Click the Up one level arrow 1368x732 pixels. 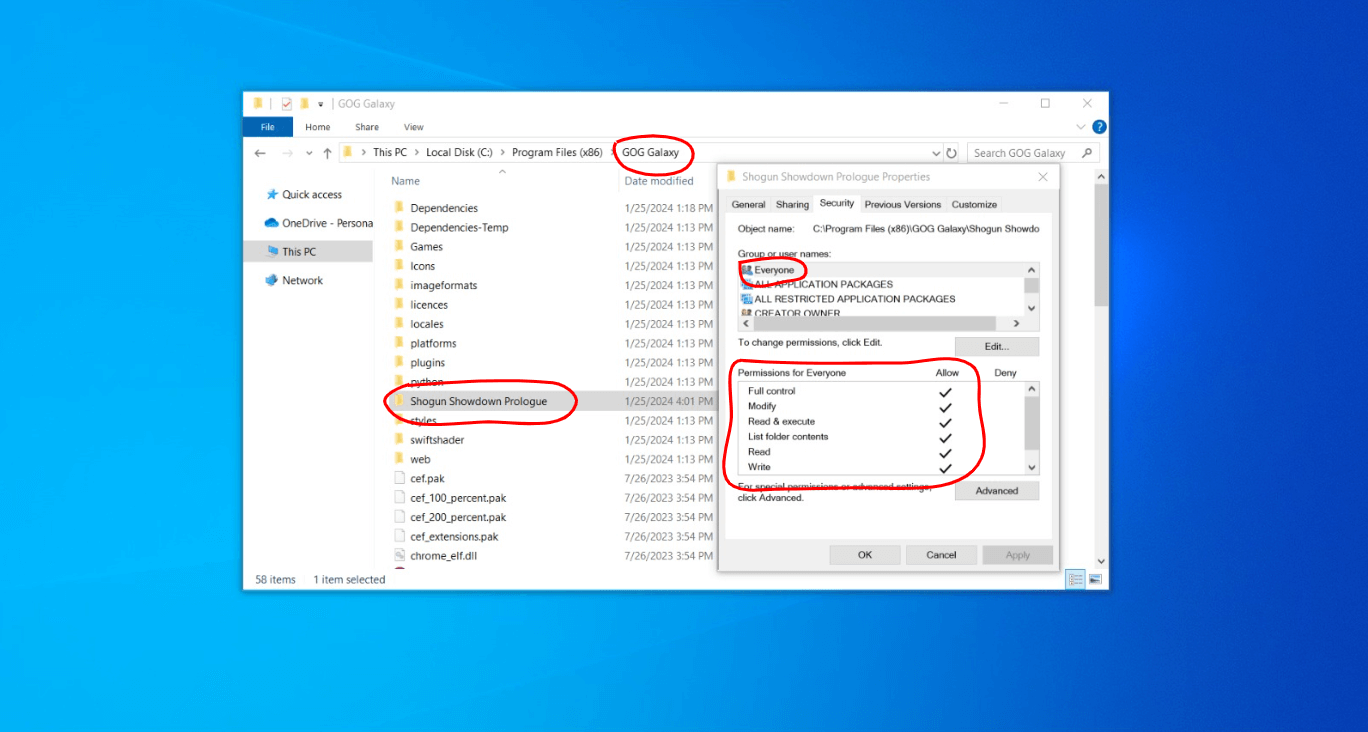click(327, 153)
